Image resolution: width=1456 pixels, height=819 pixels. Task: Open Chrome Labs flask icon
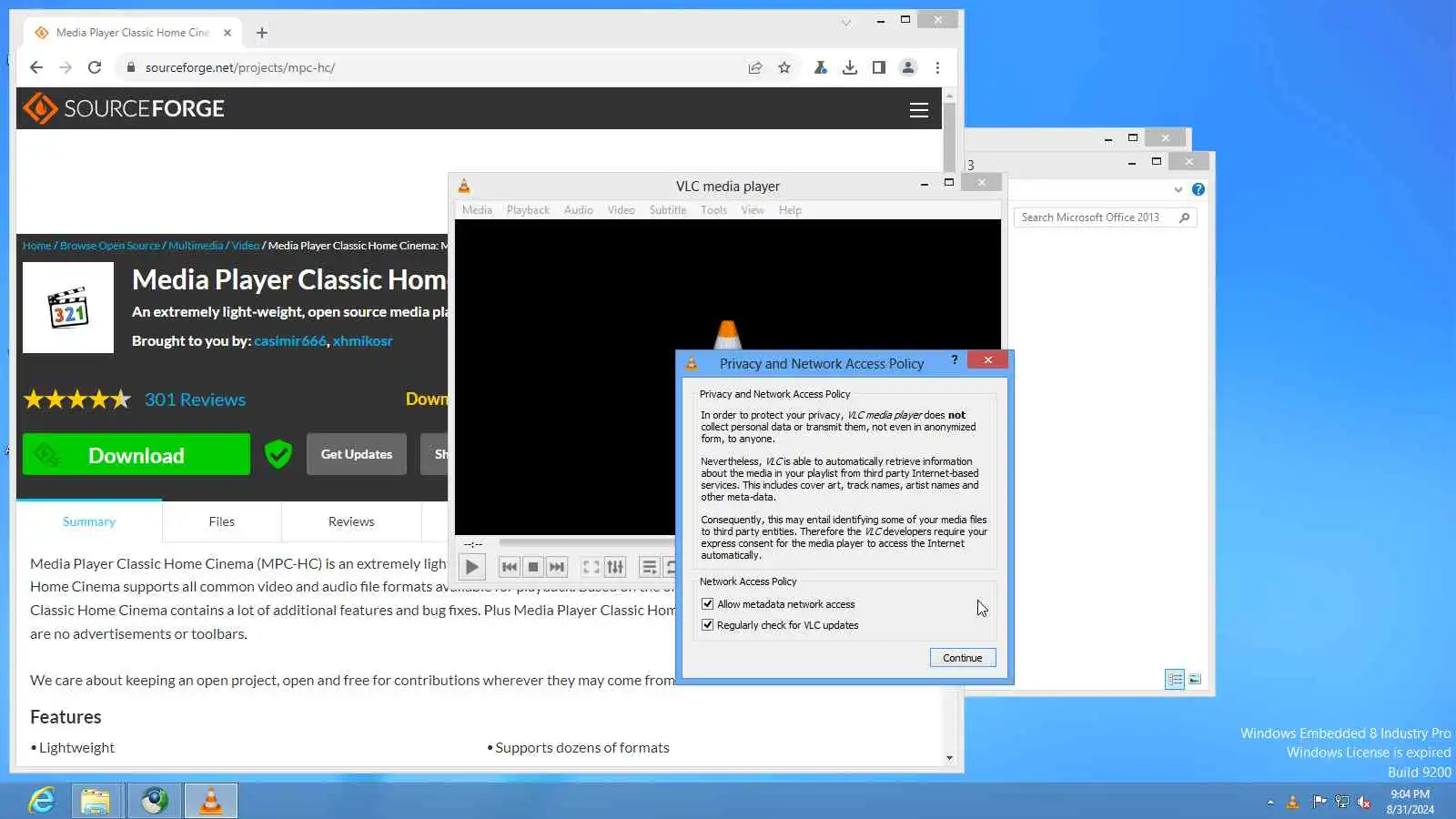coord(821,67)
